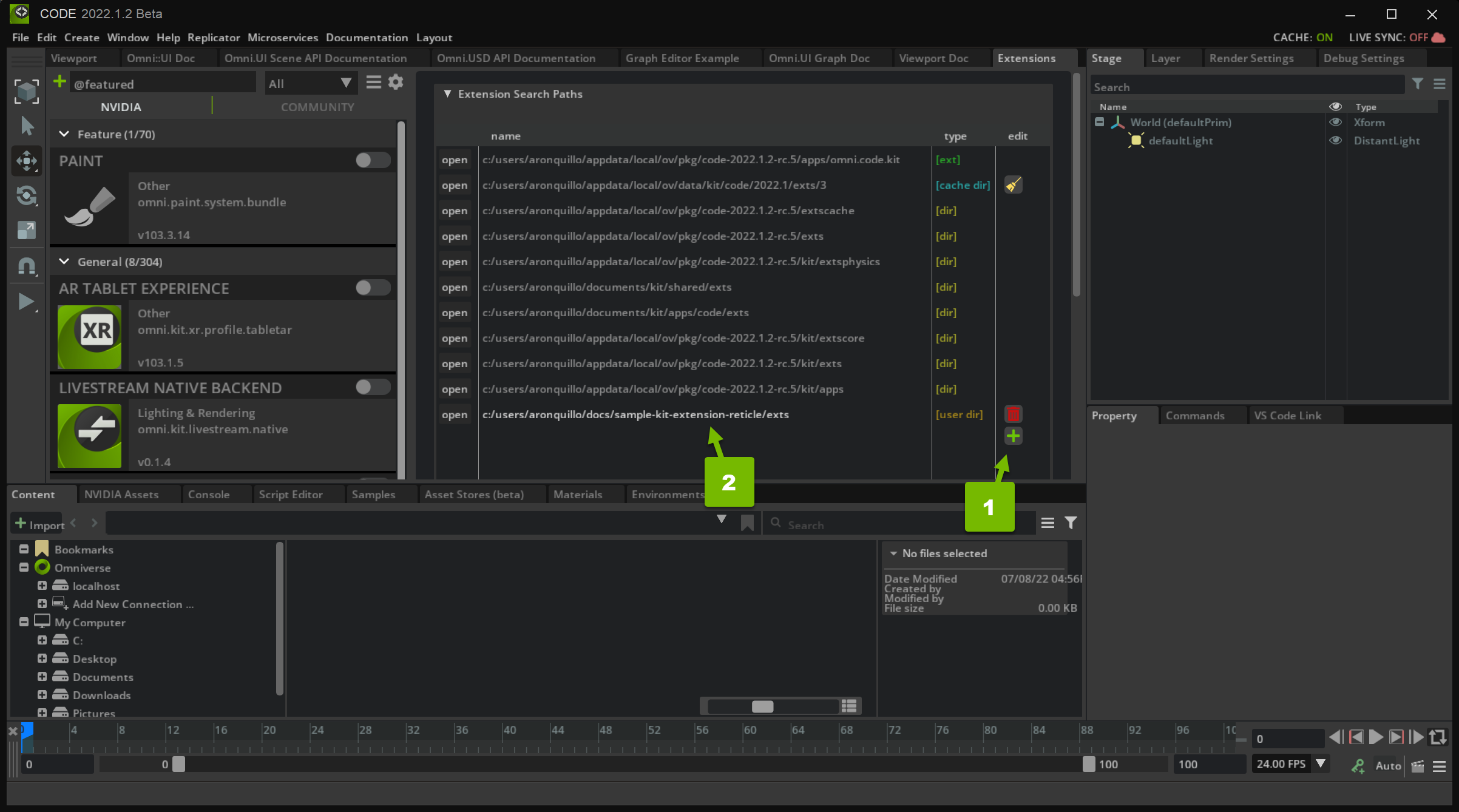Open the Replicator menu
Viewport: 1459px width, 812px height.
coord(214,37)
